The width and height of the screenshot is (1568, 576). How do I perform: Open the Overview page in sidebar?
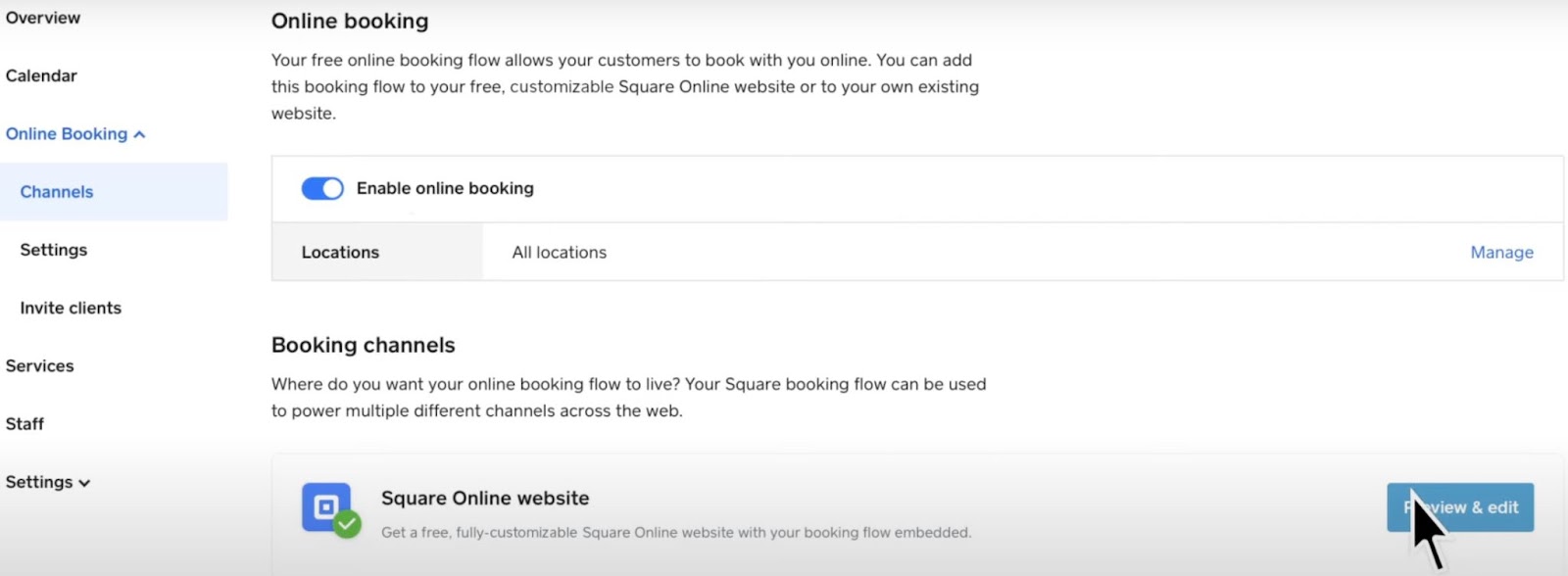pyautogui.click(x=43, y=18)
